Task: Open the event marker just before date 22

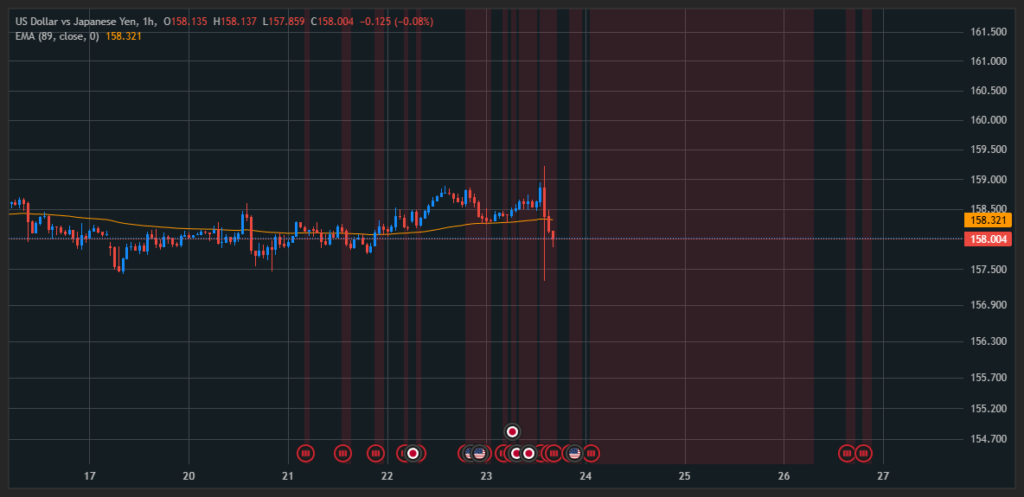Action: pyautogui.click(x=376, y=453)
